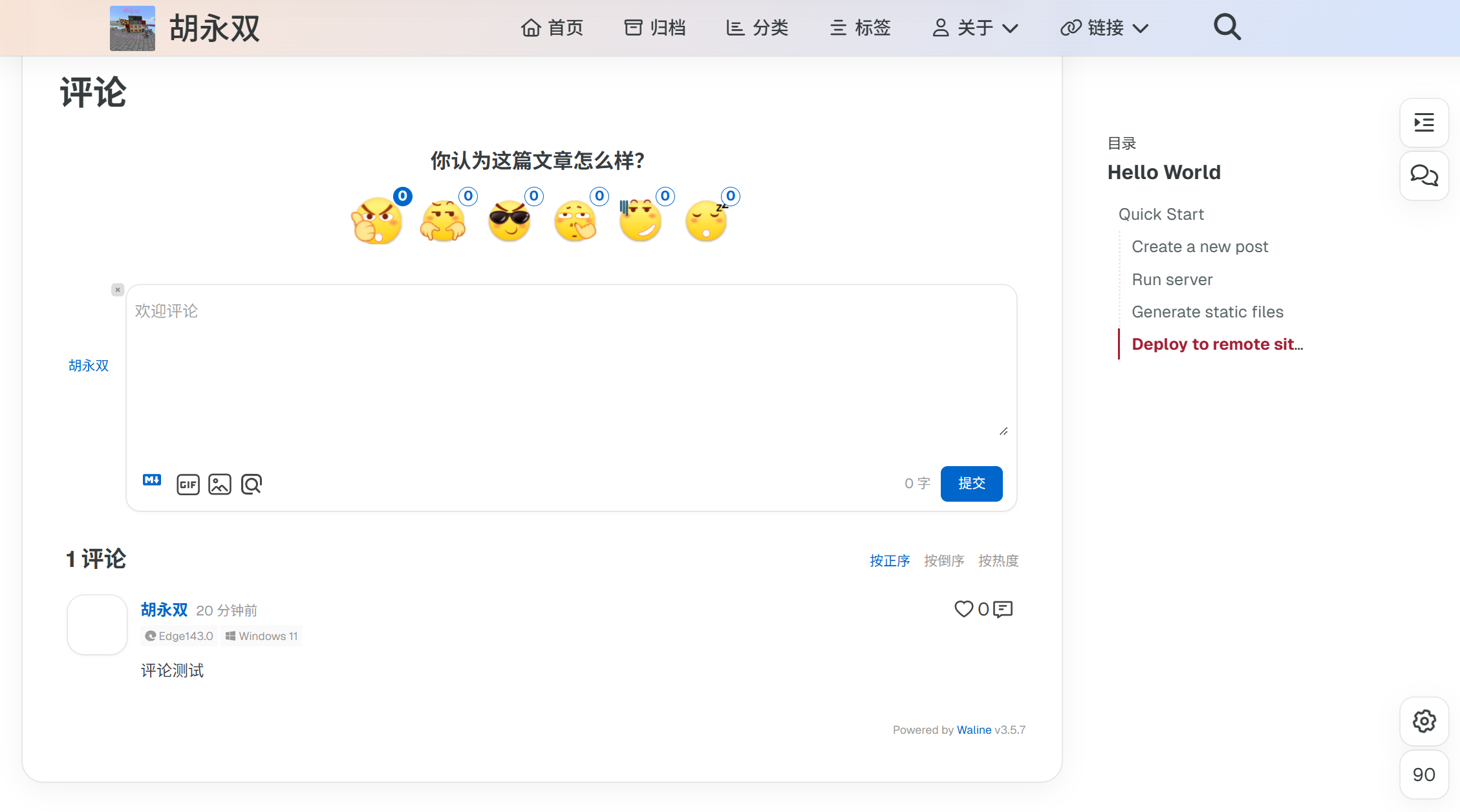Open the site search magnifier icon
Viewport: 1460px width, 812px height.
(1227, 28)
